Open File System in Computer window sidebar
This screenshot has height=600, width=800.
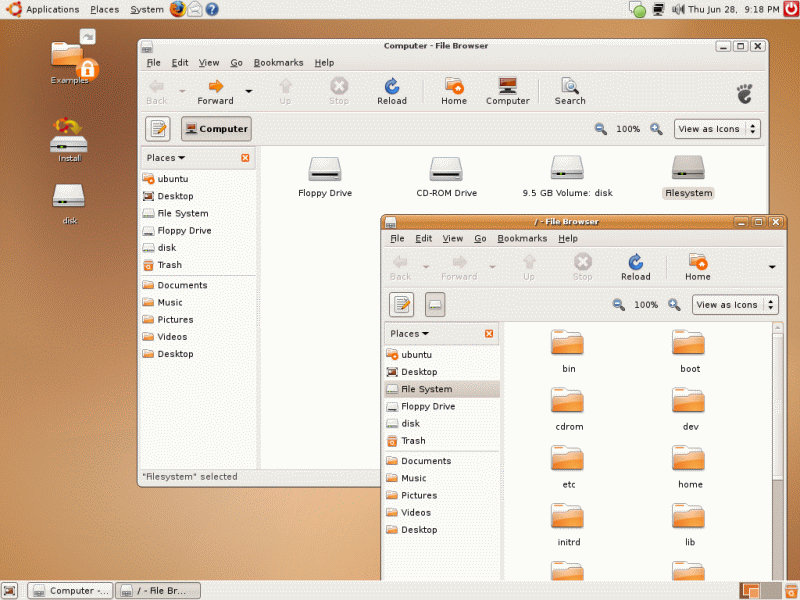click(x=198, y=213)
